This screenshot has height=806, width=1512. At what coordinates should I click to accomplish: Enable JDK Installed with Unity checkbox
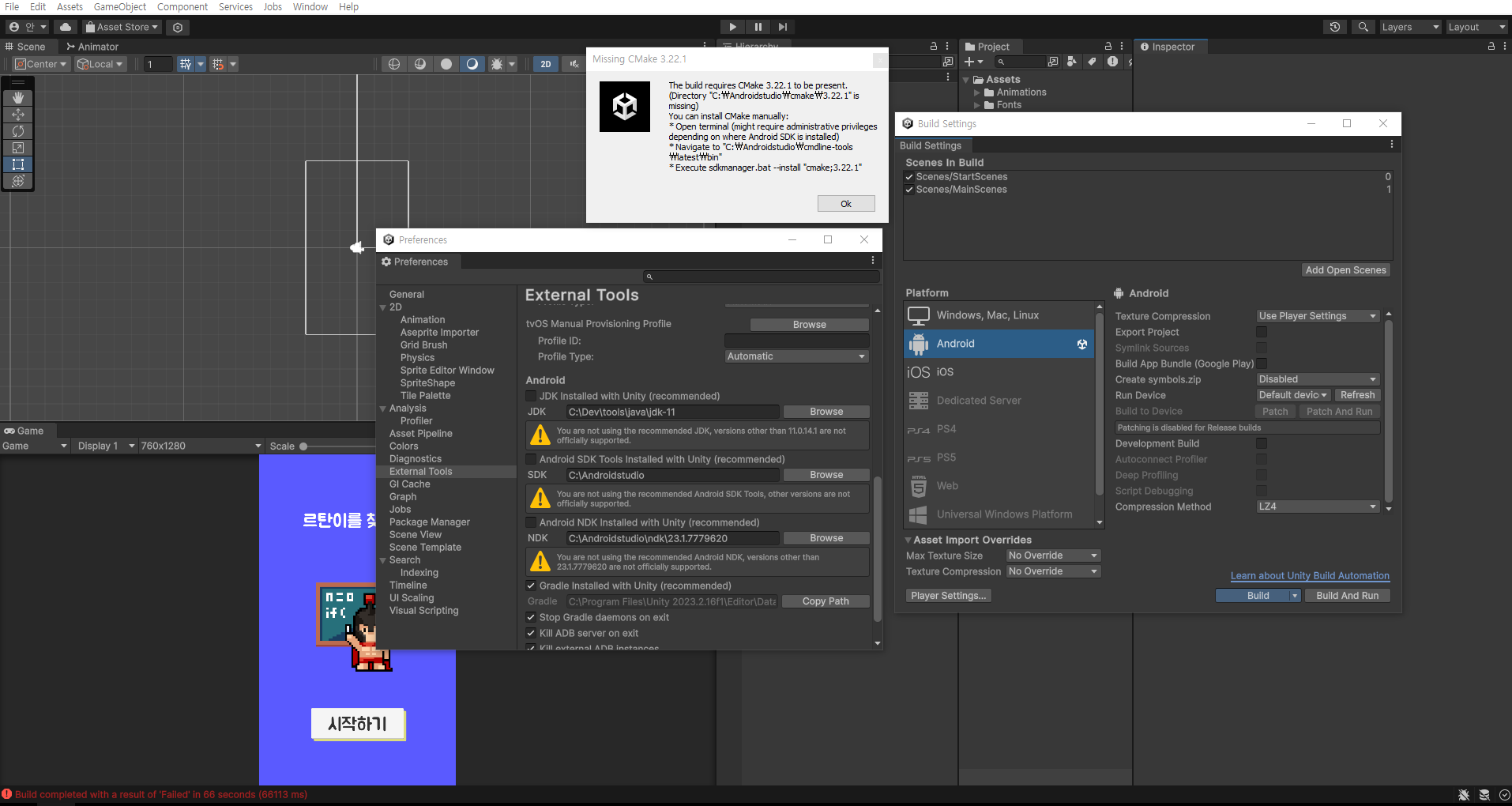(x=531, y=396)
